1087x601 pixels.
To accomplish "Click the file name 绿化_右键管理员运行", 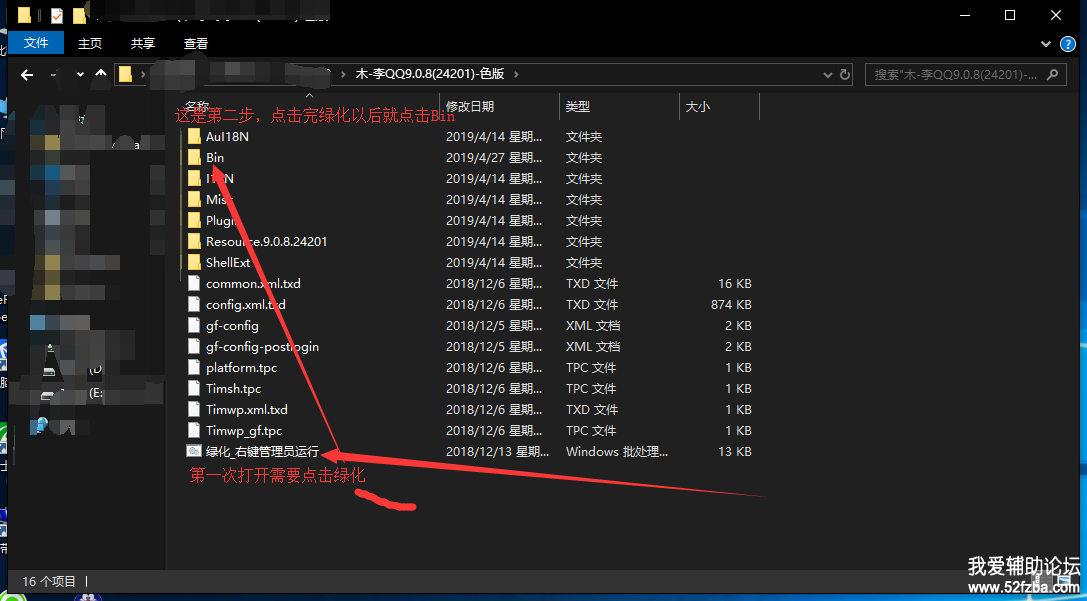I will [x=262, y=452].
